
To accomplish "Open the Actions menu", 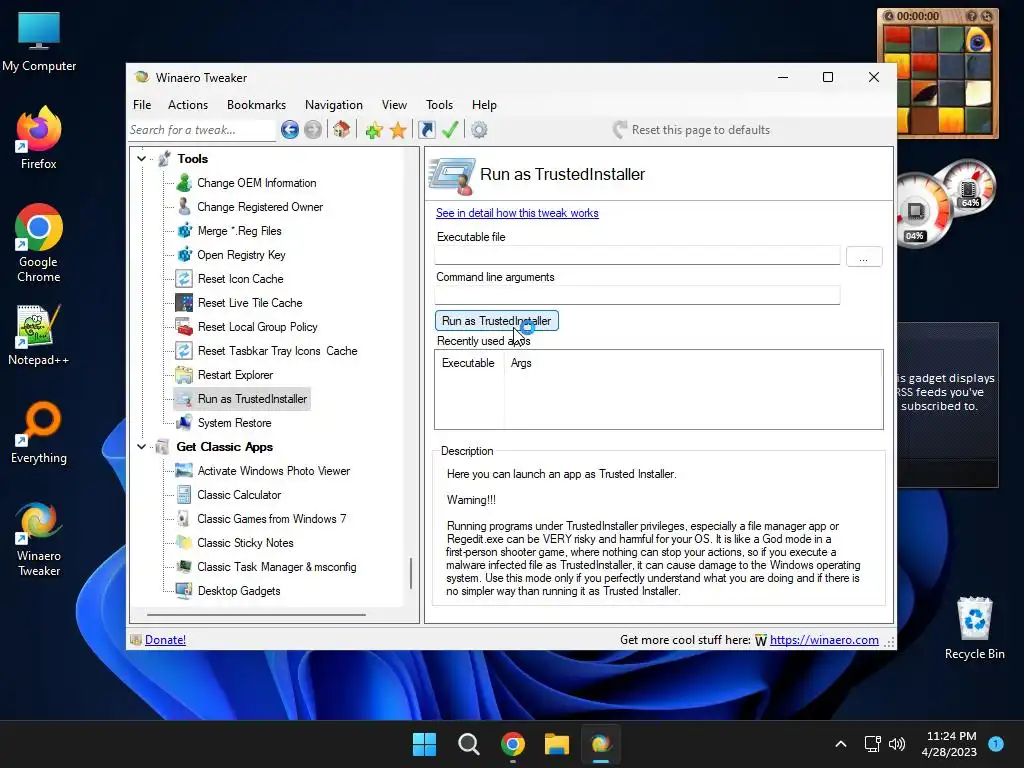I will [188, 104].
